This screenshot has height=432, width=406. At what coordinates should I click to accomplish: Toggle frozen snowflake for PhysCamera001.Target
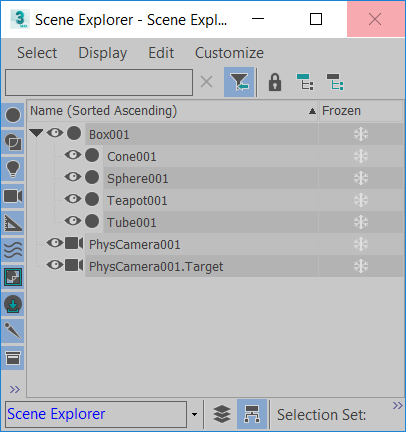(x=361, y=266)
